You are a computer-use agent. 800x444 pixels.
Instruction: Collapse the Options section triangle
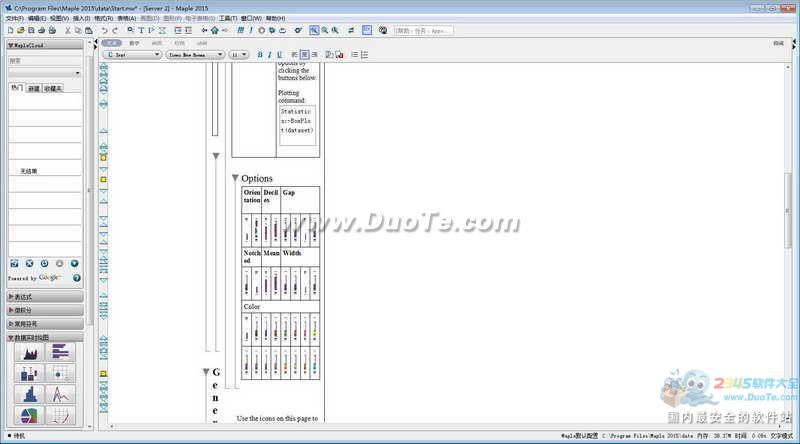point(235,179)
